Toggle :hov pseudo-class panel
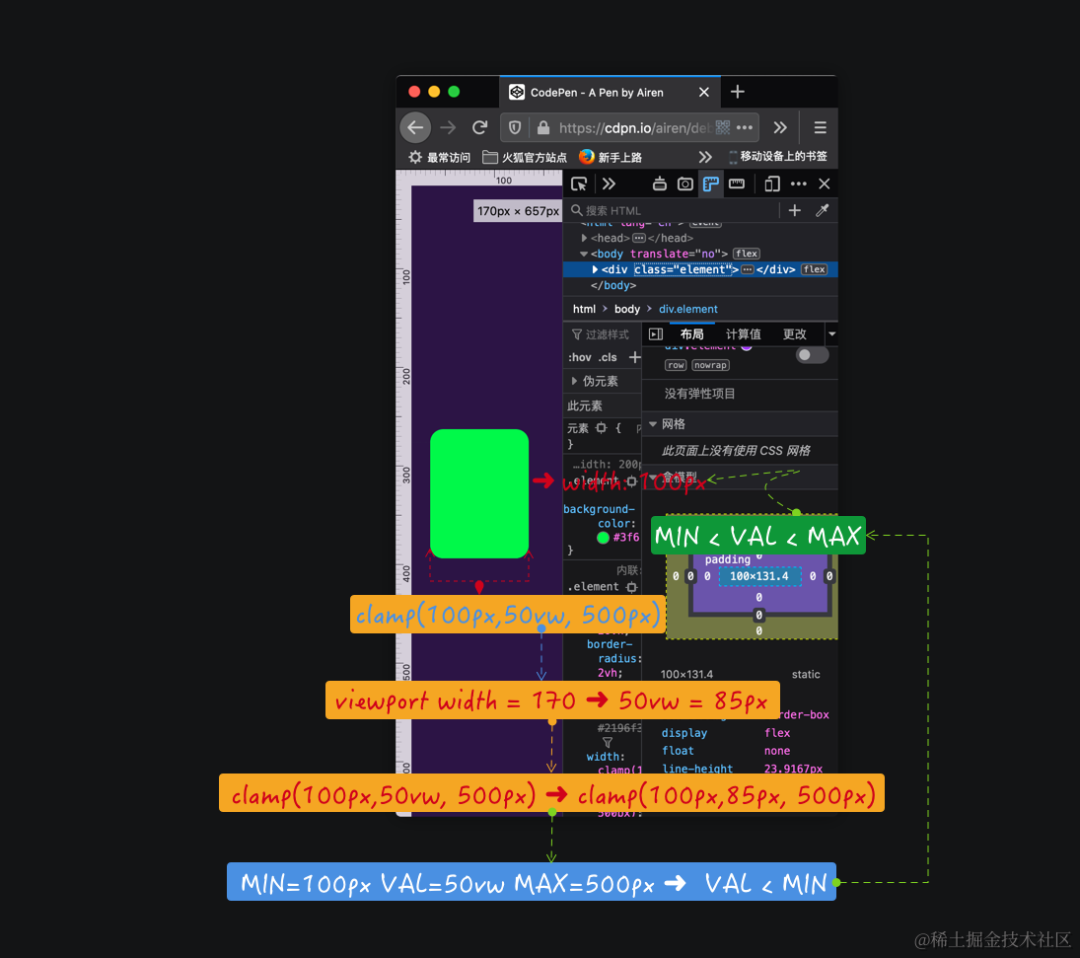 (579, 357)
